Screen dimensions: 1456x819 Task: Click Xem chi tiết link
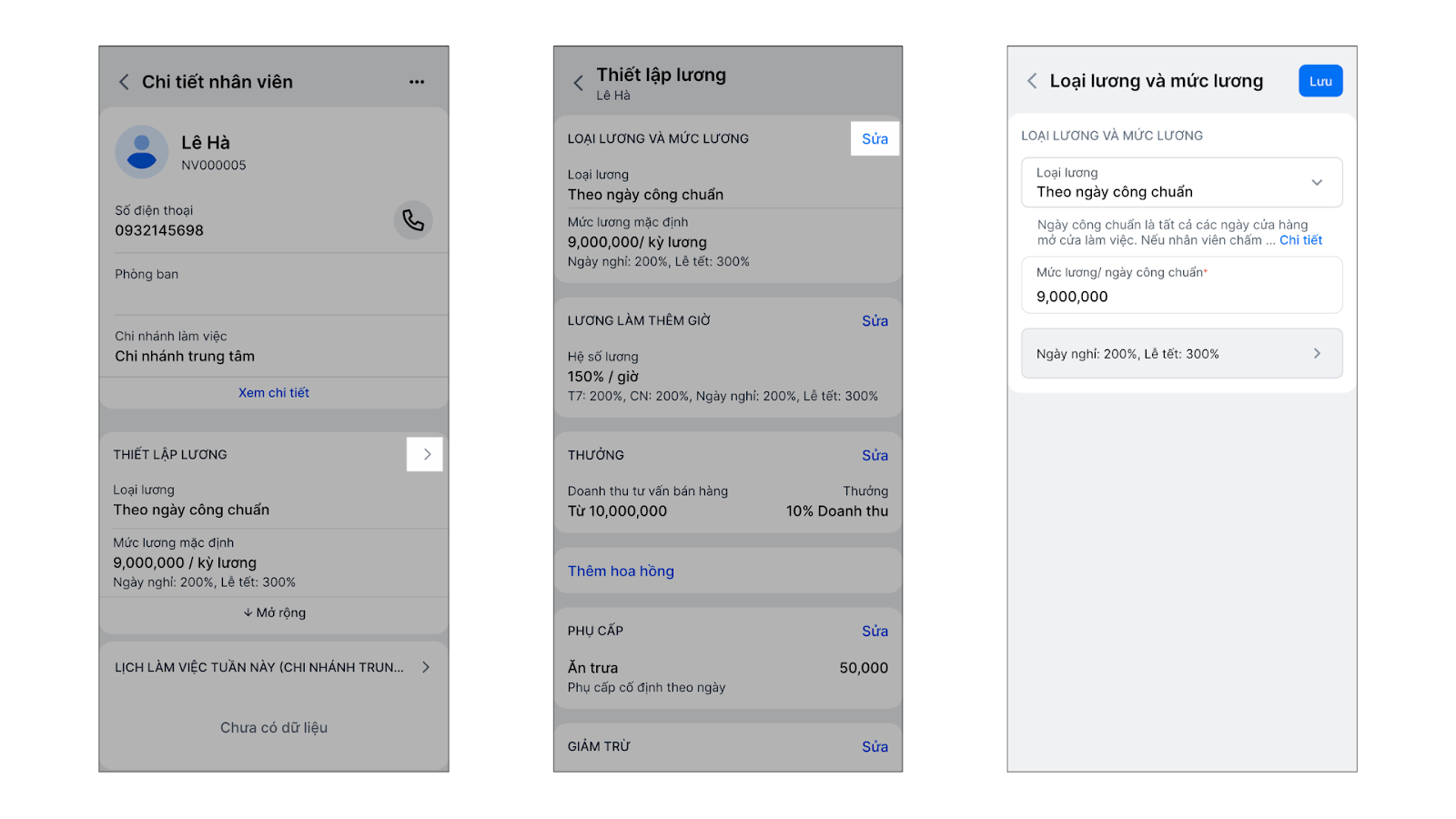(x=274, y=393)
